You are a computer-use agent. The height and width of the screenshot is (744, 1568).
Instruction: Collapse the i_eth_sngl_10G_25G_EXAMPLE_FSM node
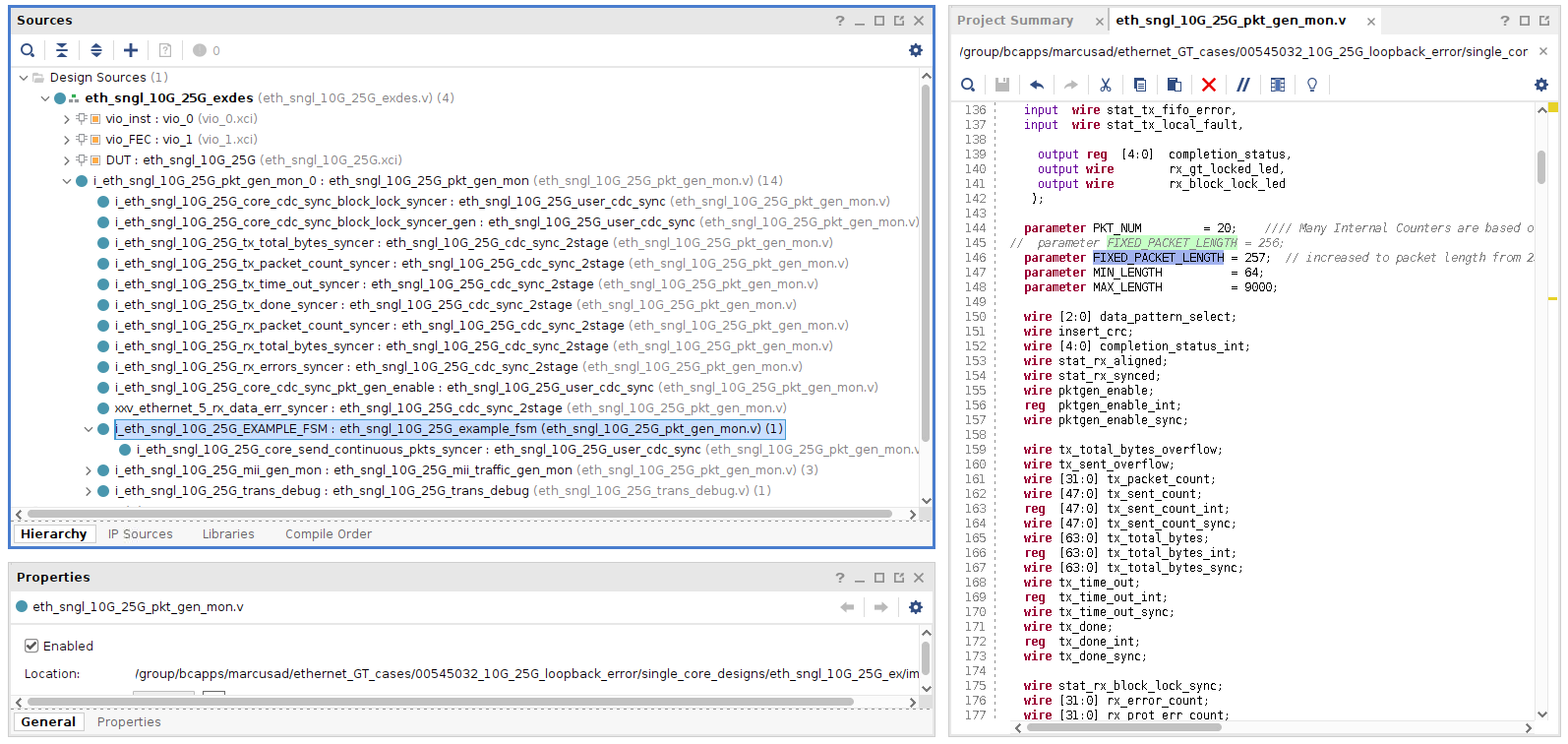point(89,429)
